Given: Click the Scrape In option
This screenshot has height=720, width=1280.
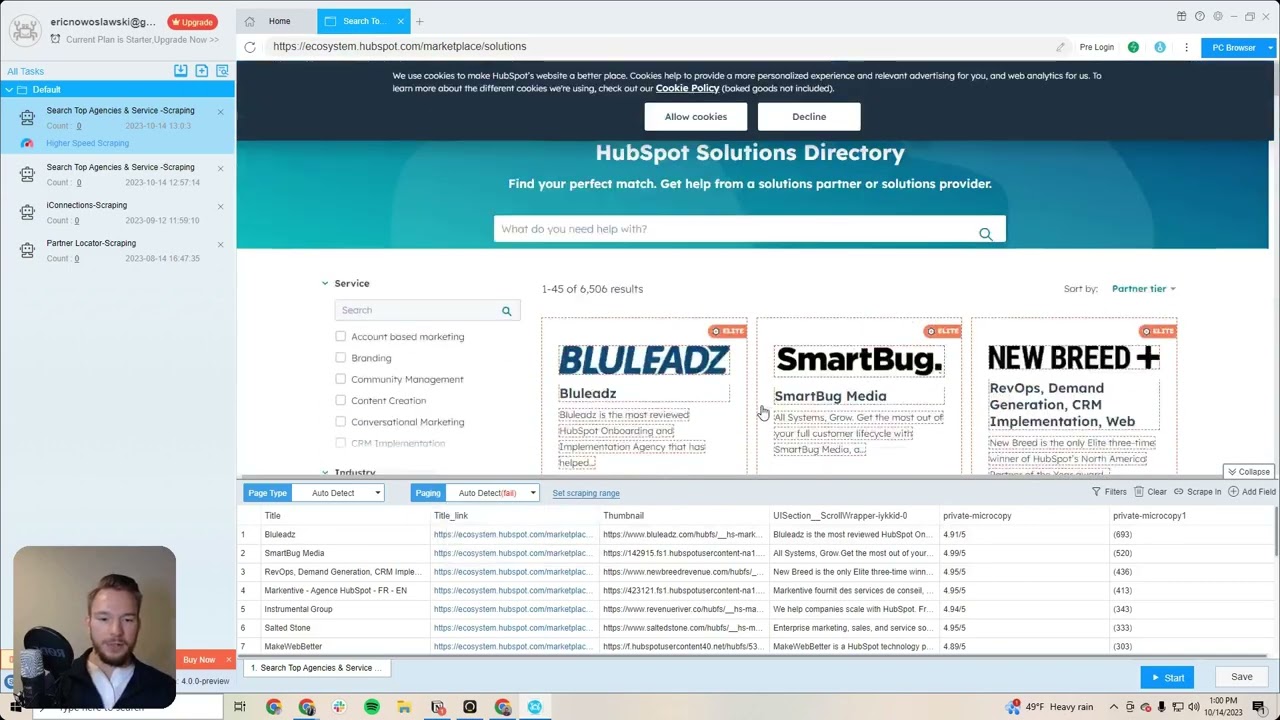Looking at the screenshot, I should (1198, 492).
